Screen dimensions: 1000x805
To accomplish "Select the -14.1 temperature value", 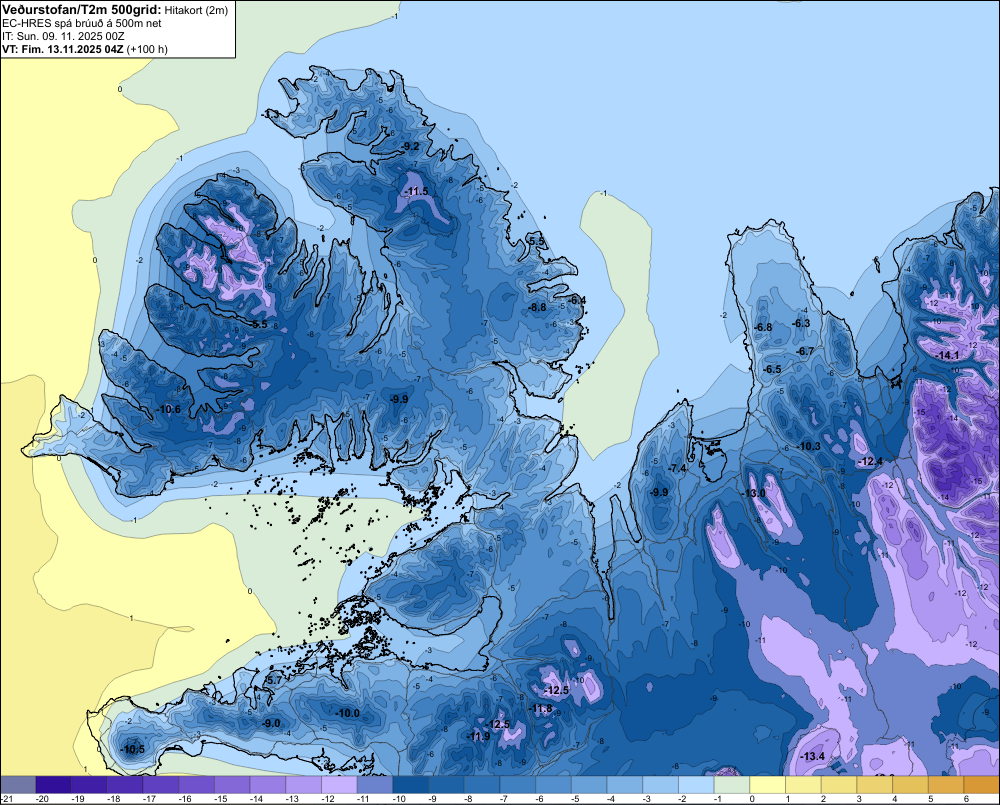I will [x=947, y=355].
